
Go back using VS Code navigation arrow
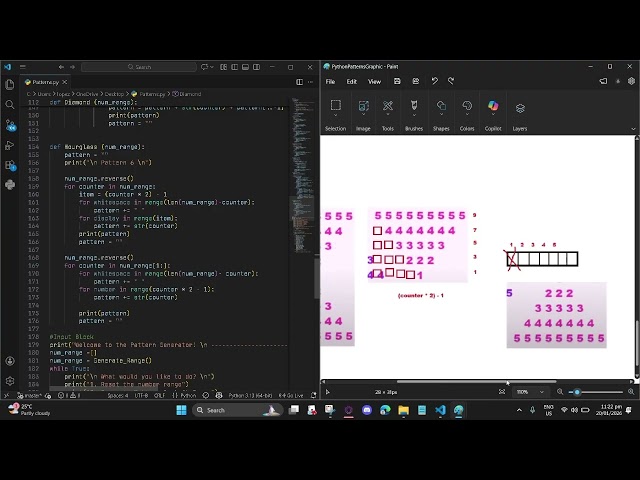(61, 67)
